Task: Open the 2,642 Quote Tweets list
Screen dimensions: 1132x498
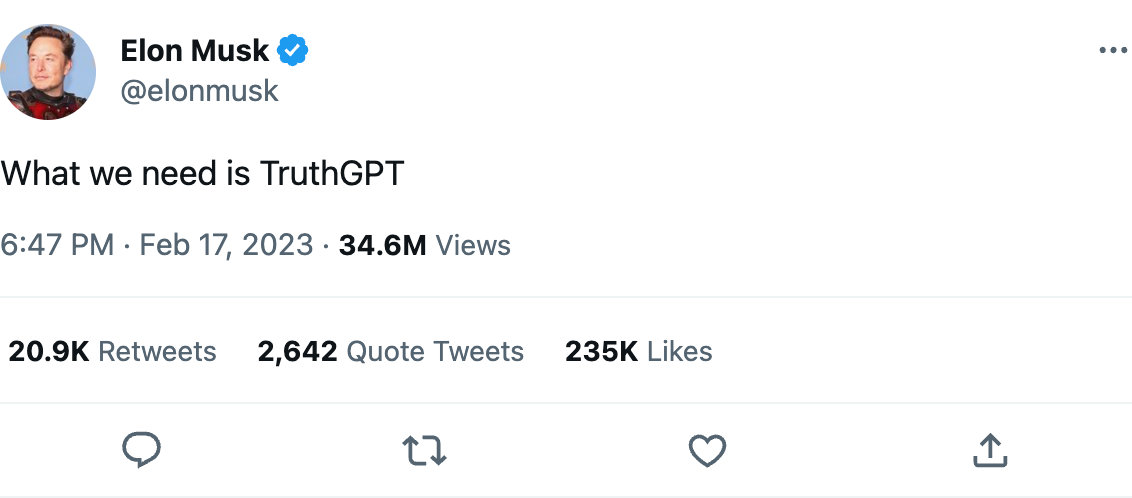Action: tap(390, 351)
